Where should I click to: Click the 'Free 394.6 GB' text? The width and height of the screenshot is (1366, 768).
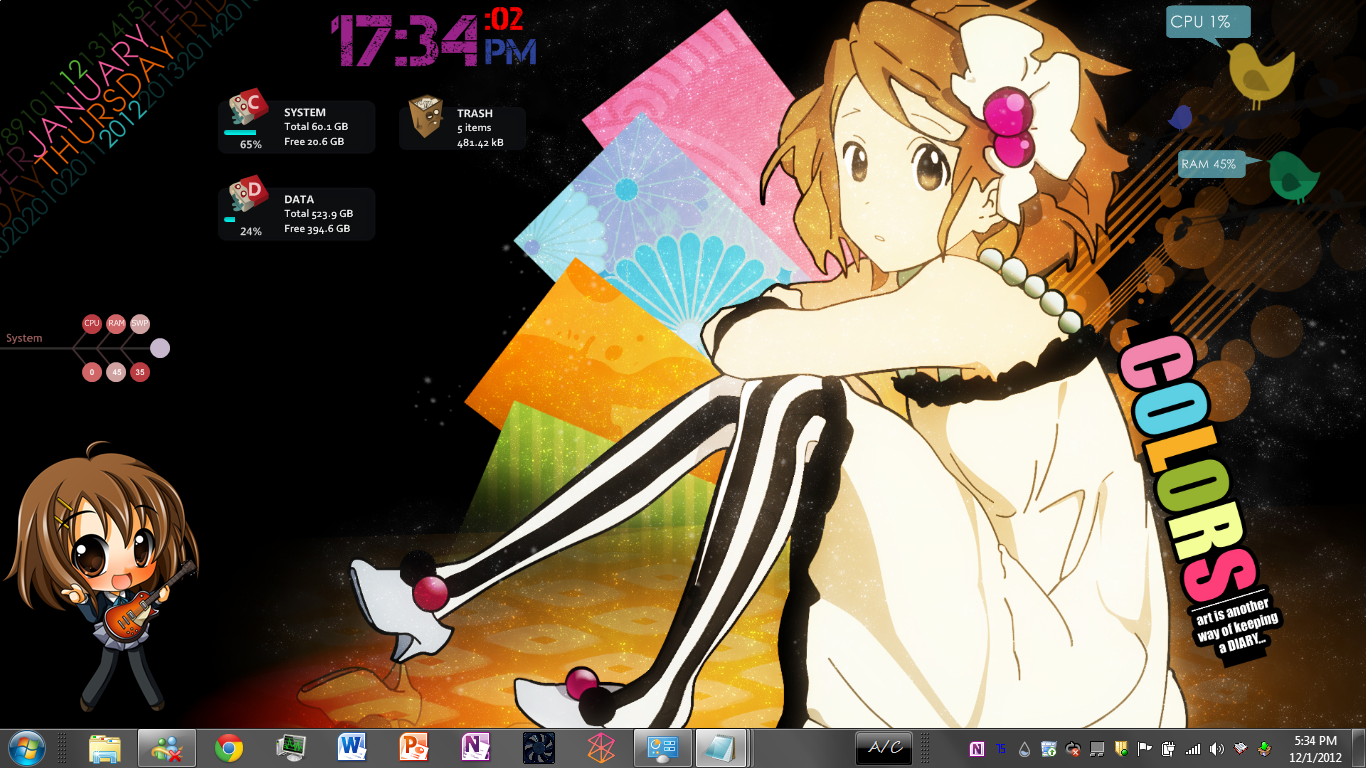click(317, 229)
